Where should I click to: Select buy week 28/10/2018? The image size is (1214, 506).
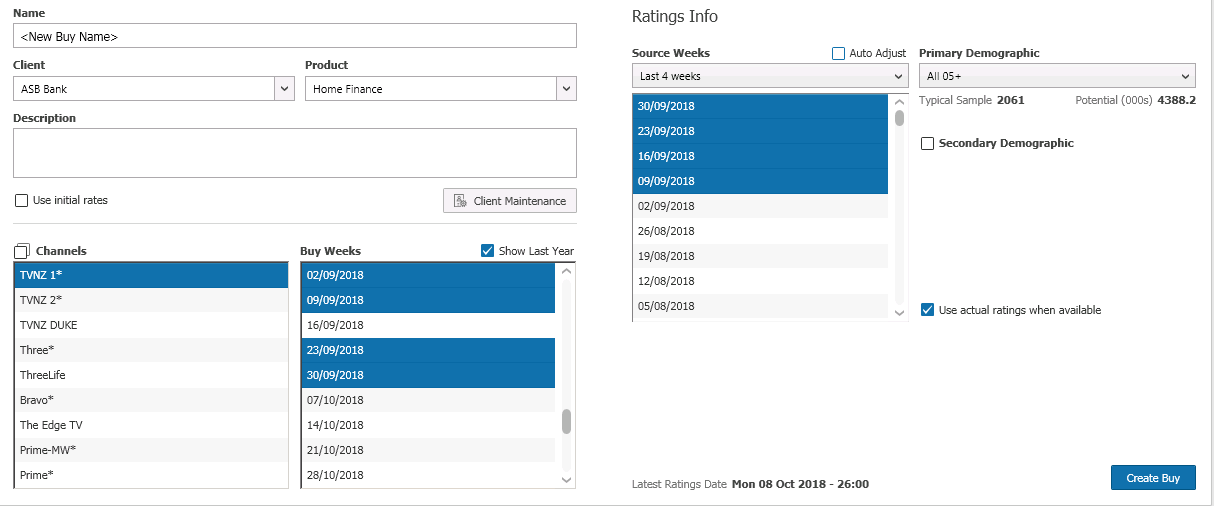(x=428, y=475)
